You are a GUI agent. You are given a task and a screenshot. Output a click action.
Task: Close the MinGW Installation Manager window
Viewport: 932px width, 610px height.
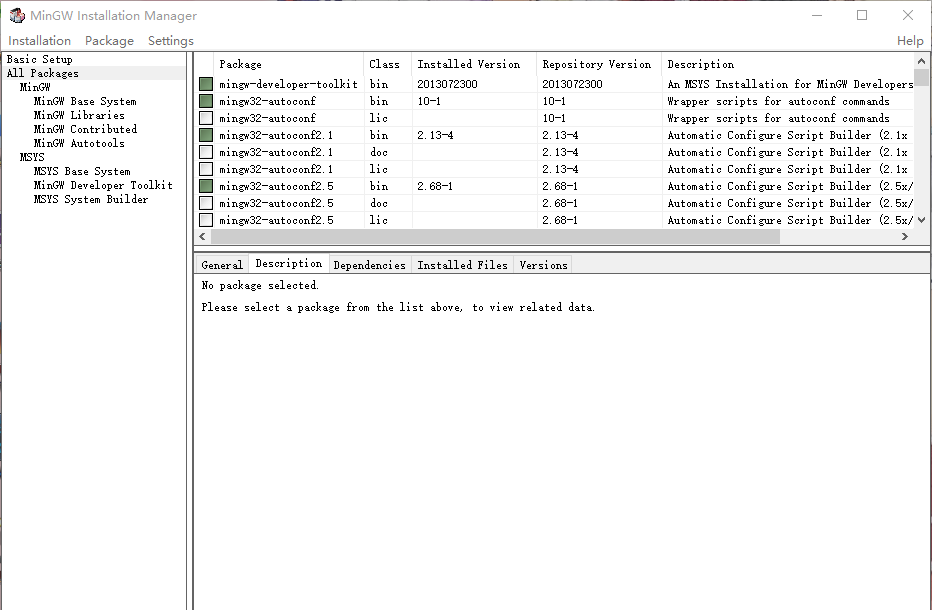pyautogui.click(x=908, y=15)
